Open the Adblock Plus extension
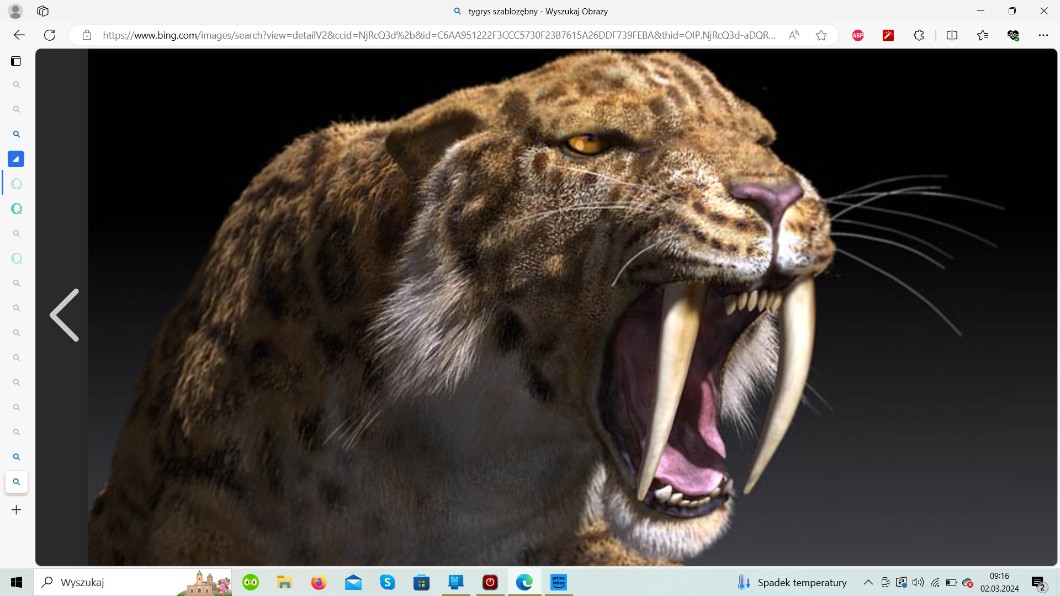Viewport: 1060px width, 596px height. 858,35
